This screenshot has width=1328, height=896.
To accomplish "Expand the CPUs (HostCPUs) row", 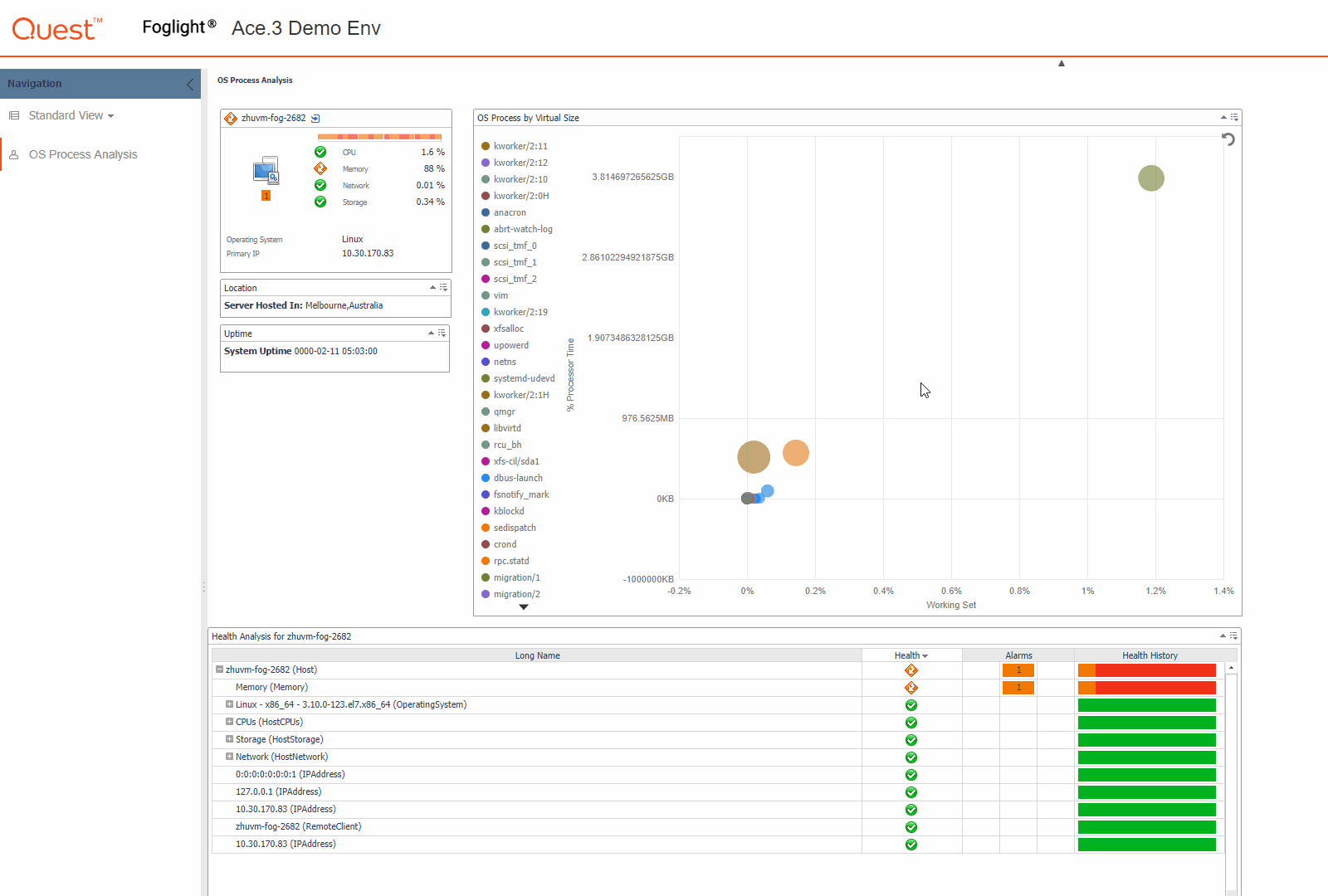I will click(229, 722).
